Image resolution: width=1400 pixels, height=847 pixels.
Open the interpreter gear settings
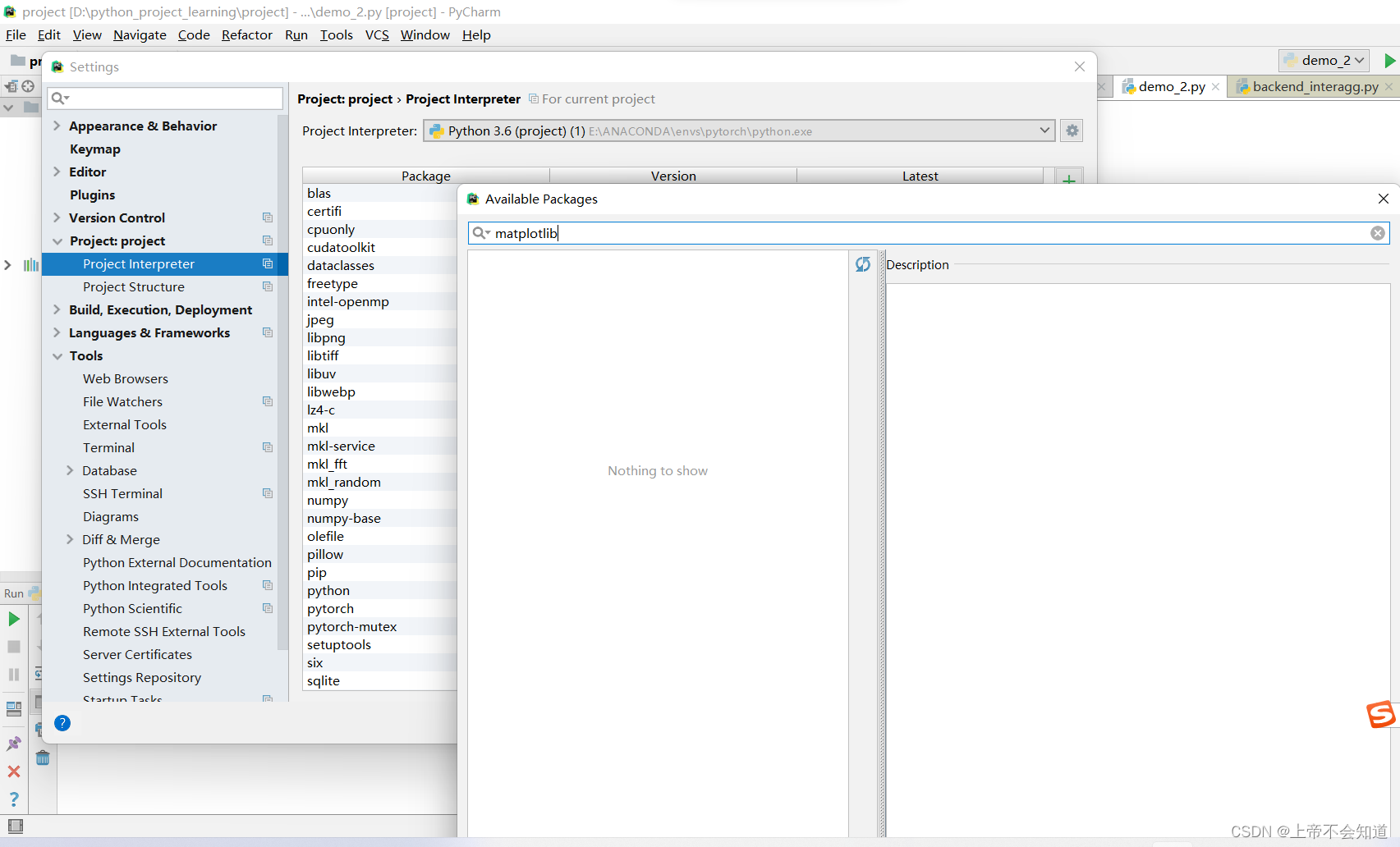pyautogui.click(x=1072, y=130)
